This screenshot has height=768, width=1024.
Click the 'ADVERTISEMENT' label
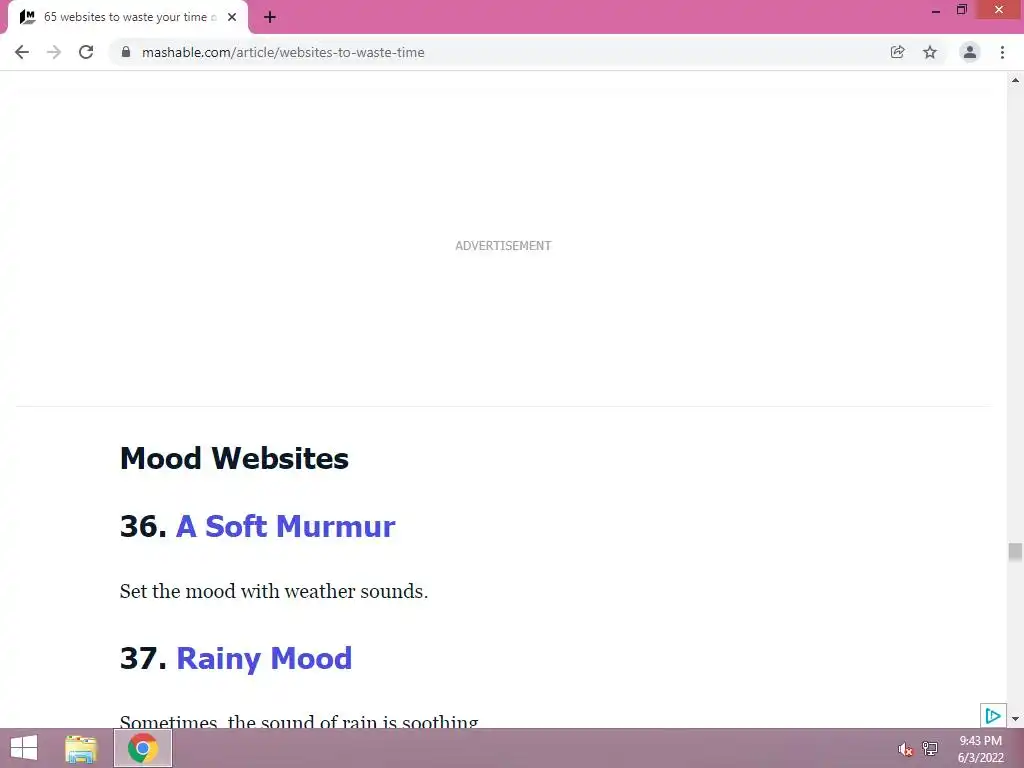coord(503,246)
